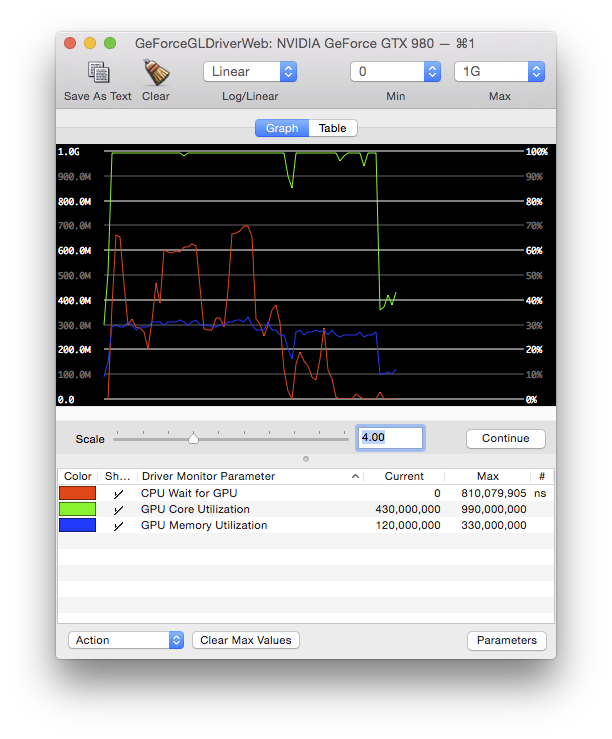Click the red CPU Wait for GPU swatch

coord(77,493)
